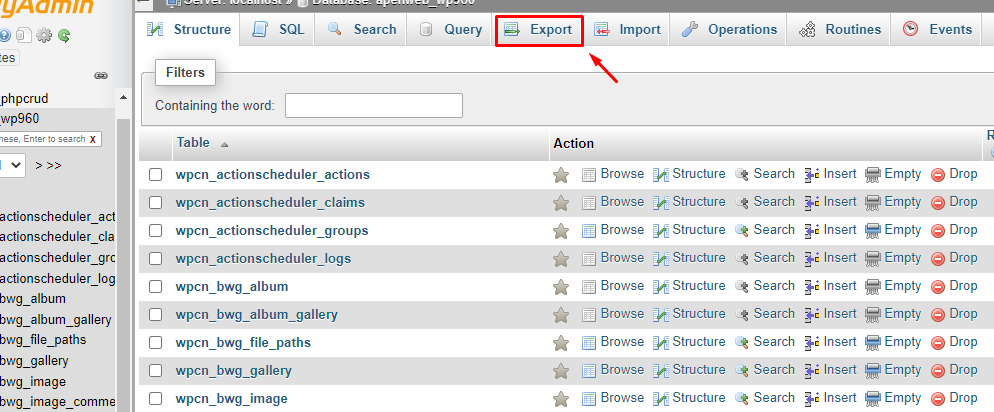Image resolution: width=994 pixels, height=412 pixels.
Task: Open wpcn_bwg_gallery table name link
Action: pos(233,371)
